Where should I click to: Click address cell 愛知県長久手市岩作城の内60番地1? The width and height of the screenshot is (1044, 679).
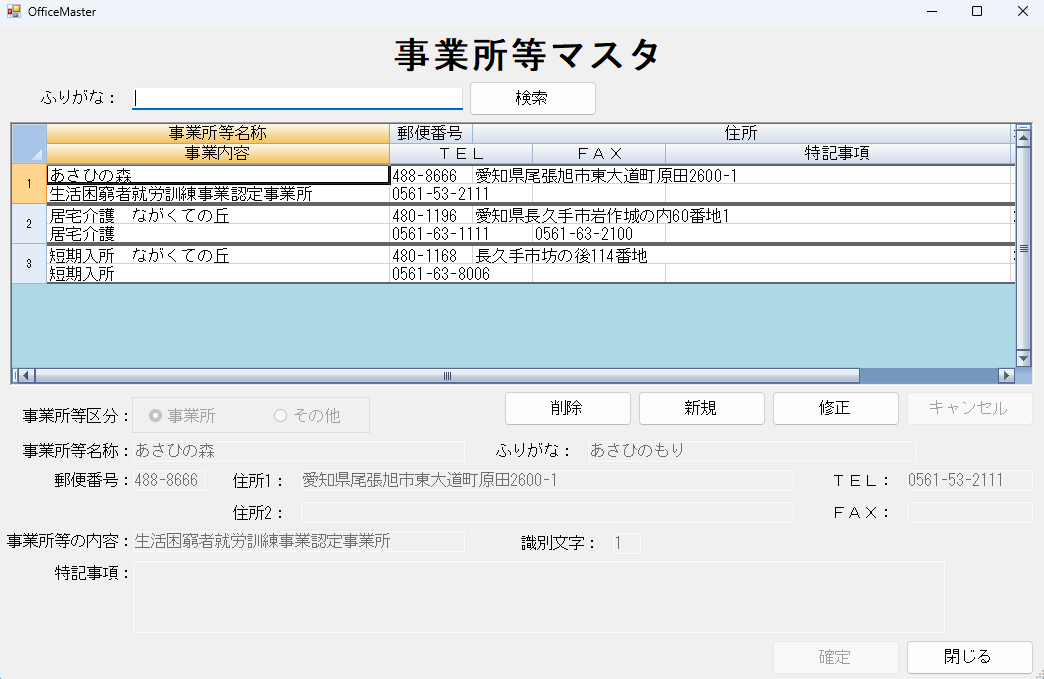(x=742, y=215)
